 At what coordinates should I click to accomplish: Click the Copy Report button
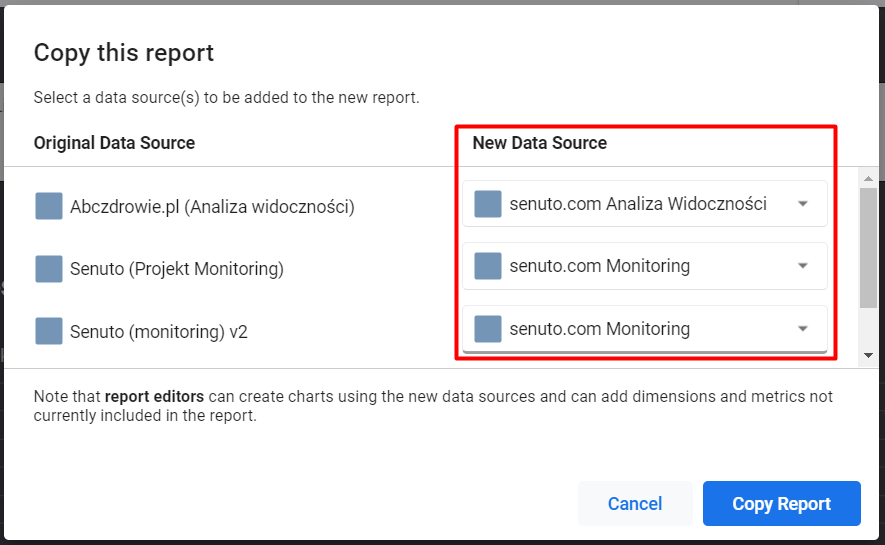point(782,503)
